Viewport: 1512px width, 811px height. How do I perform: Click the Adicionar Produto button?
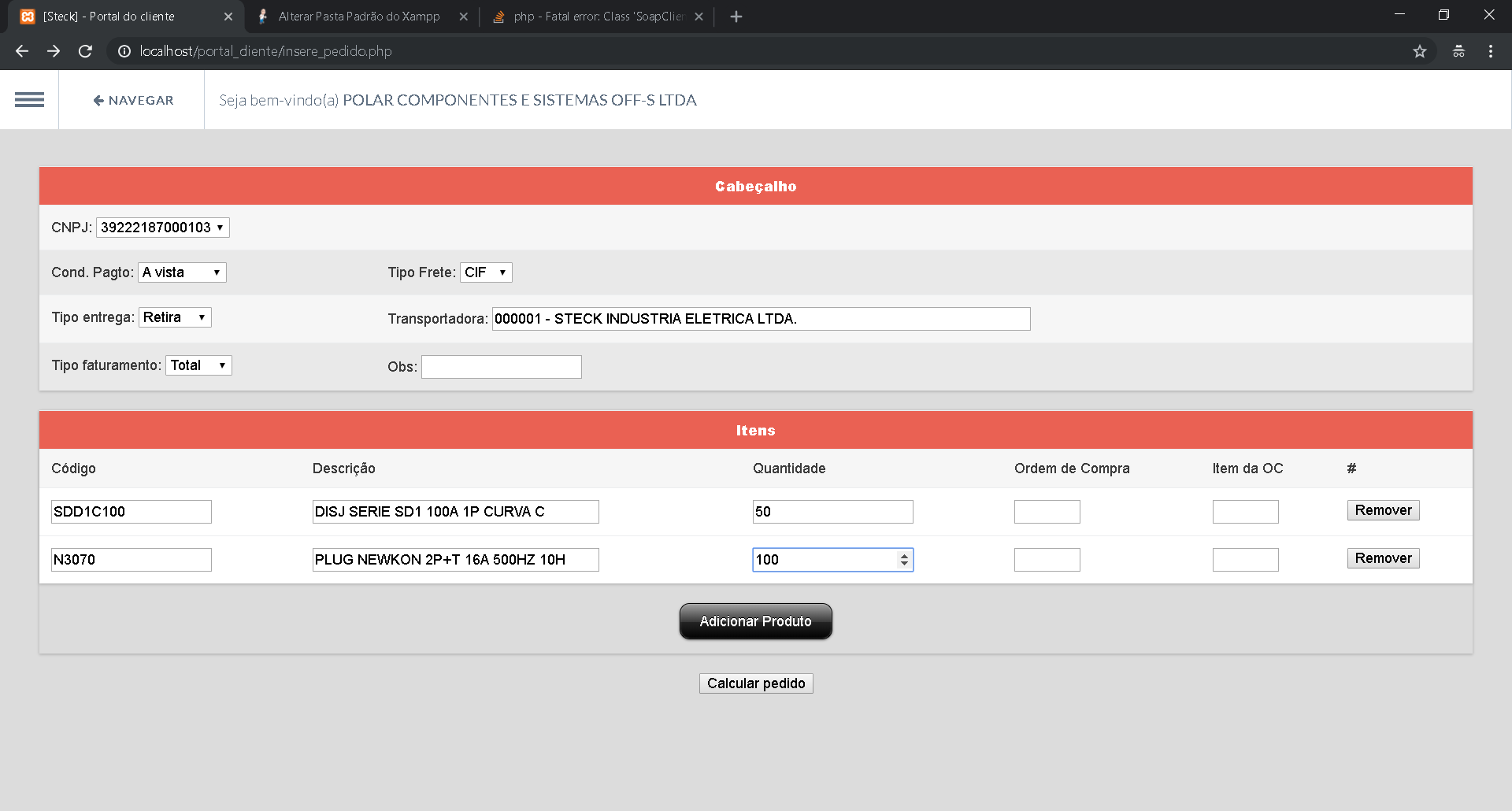755,621
